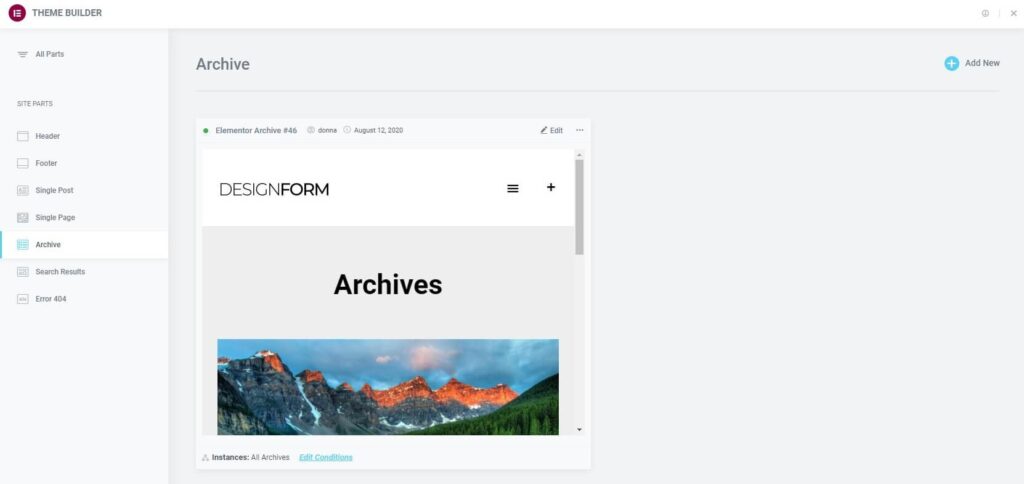
Task: Close the Theme Builder window
Action: pos(1014,13)
